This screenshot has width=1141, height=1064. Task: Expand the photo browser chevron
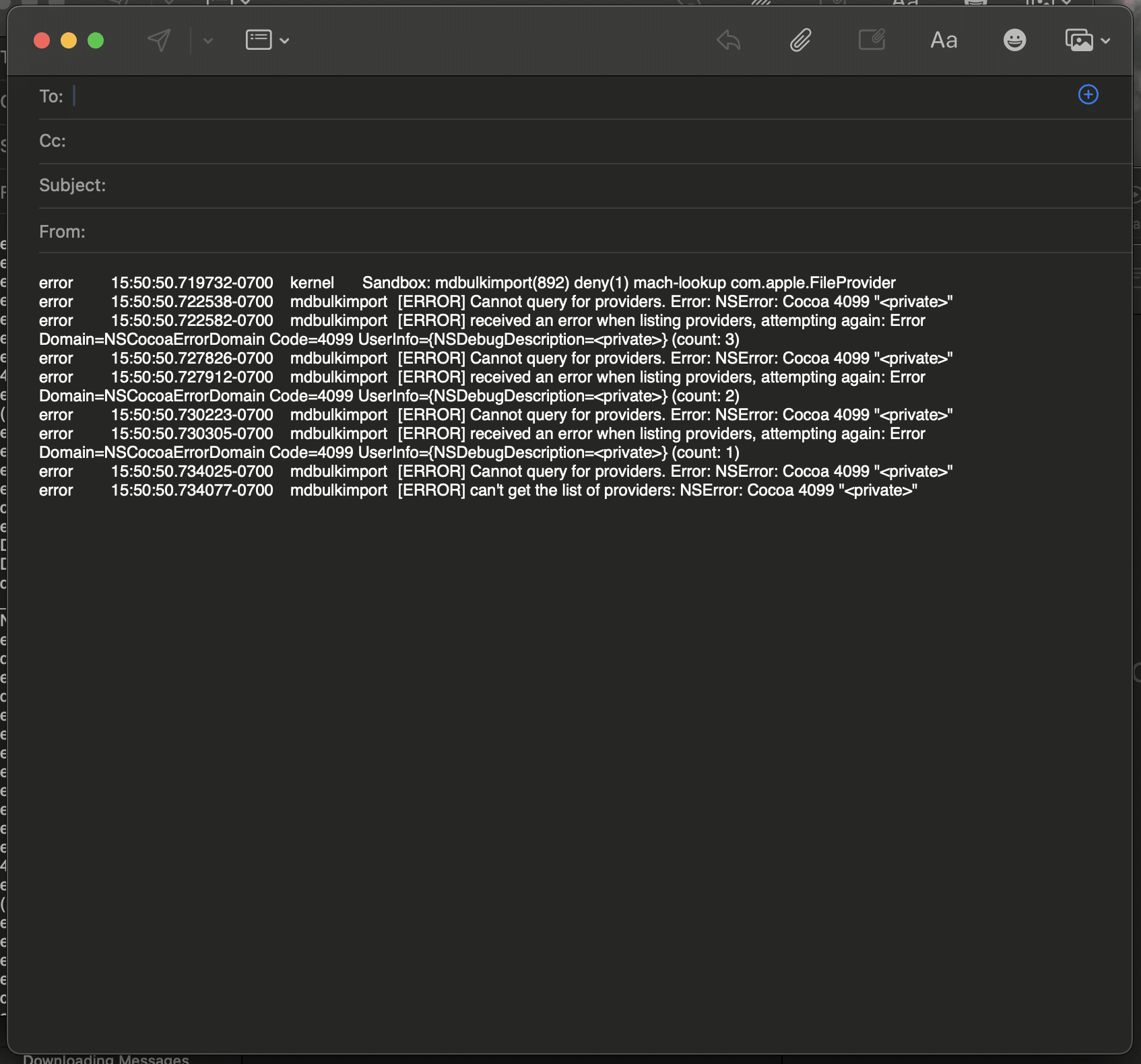pyautogui.click(x=1105, y=40)
